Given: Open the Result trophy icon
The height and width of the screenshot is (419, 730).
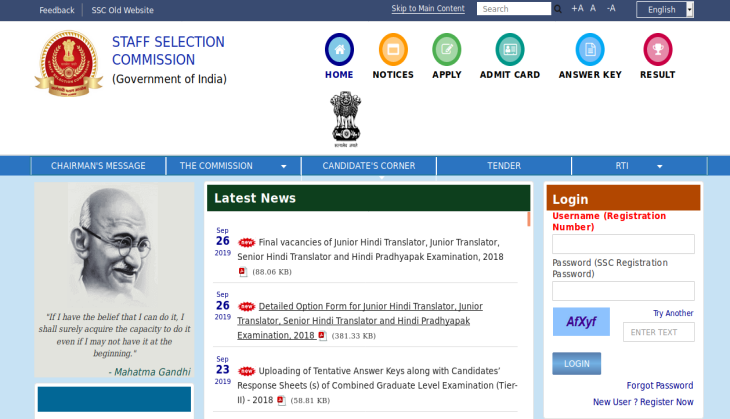Looking at the screenshot, I should (x=657, y=49).
